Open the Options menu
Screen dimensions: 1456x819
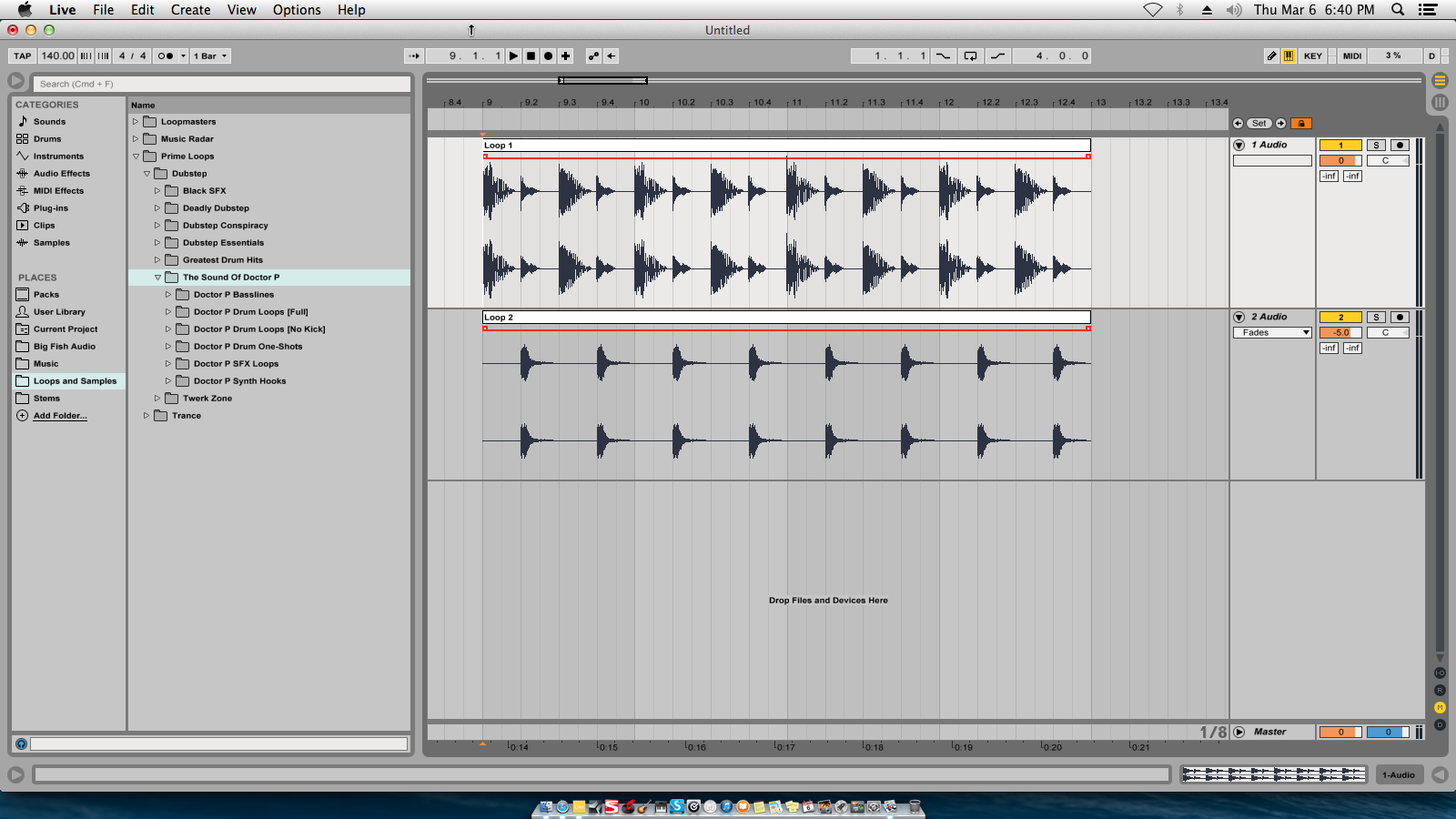click(297, 10)
